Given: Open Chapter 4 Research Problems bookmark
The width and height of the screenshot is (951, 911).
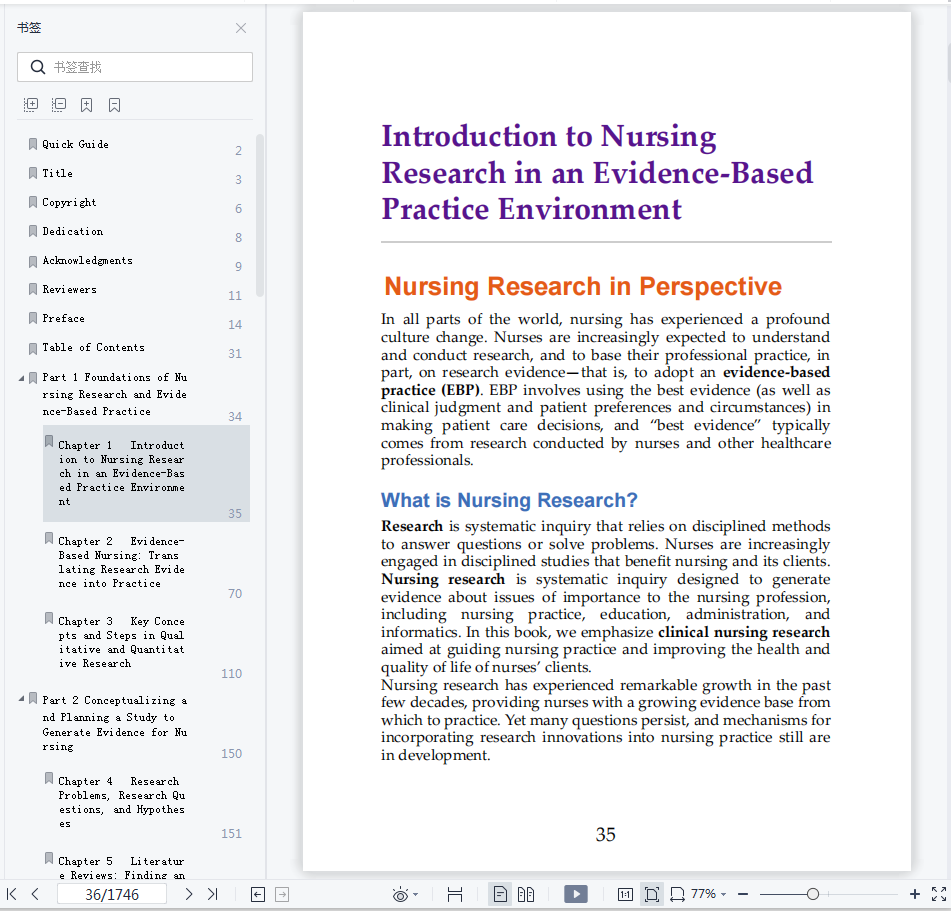Looking at the screenshot, I should point(121,802).
